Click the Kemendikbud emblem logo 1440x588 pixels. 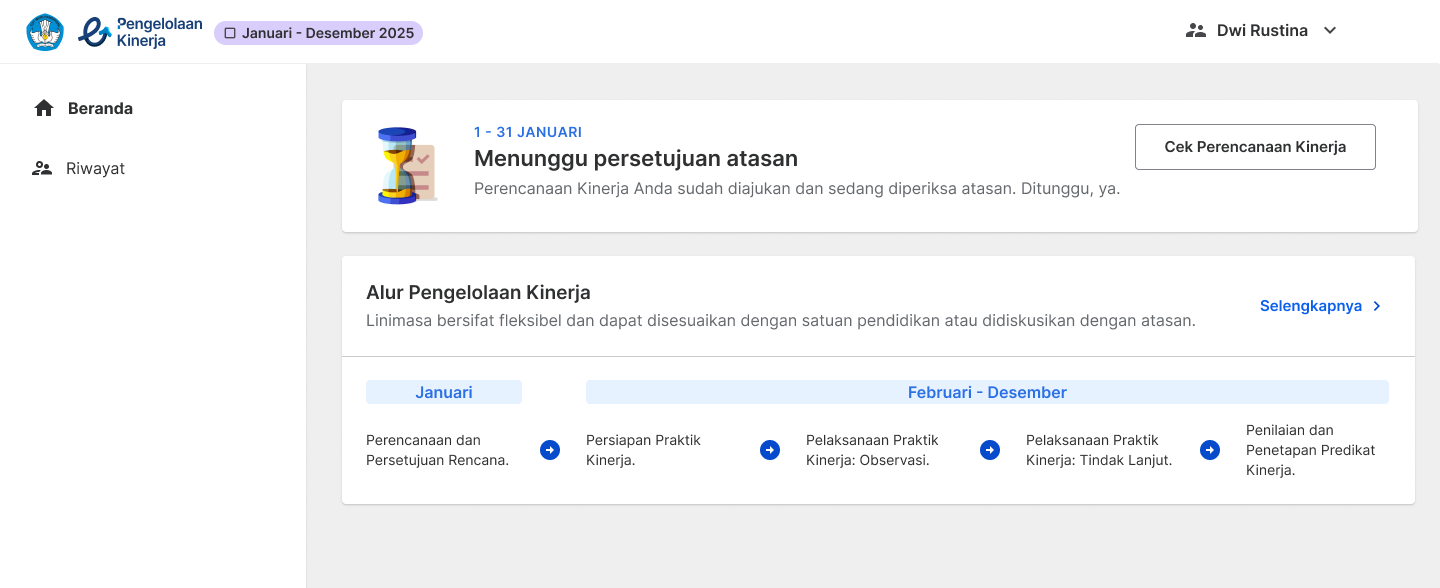coord(45,32)
